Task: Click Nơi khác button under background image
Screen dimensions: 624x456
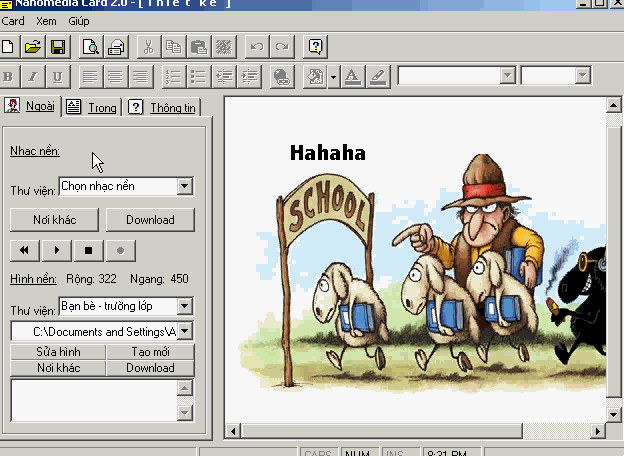Action: coord(58,368)
